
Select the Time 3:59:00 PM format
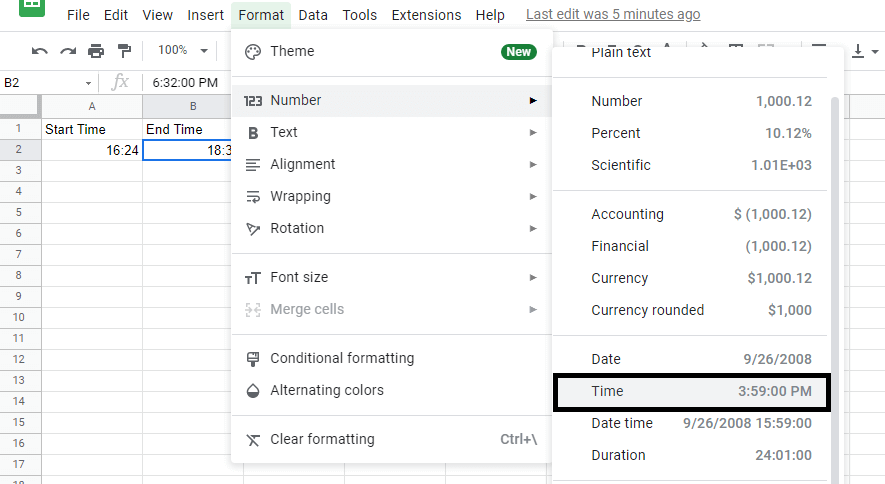click(x=692, y=392)
